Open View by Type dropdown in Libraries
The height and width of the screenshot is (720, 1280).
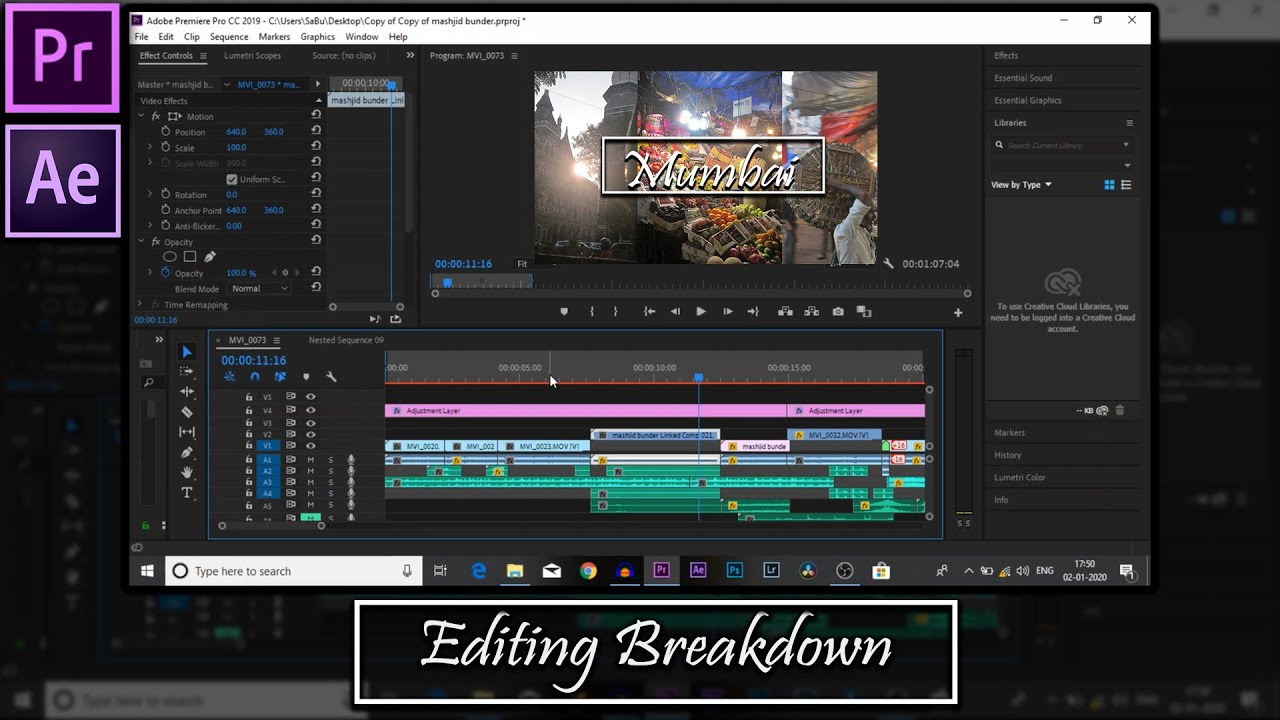point(1021,185)
